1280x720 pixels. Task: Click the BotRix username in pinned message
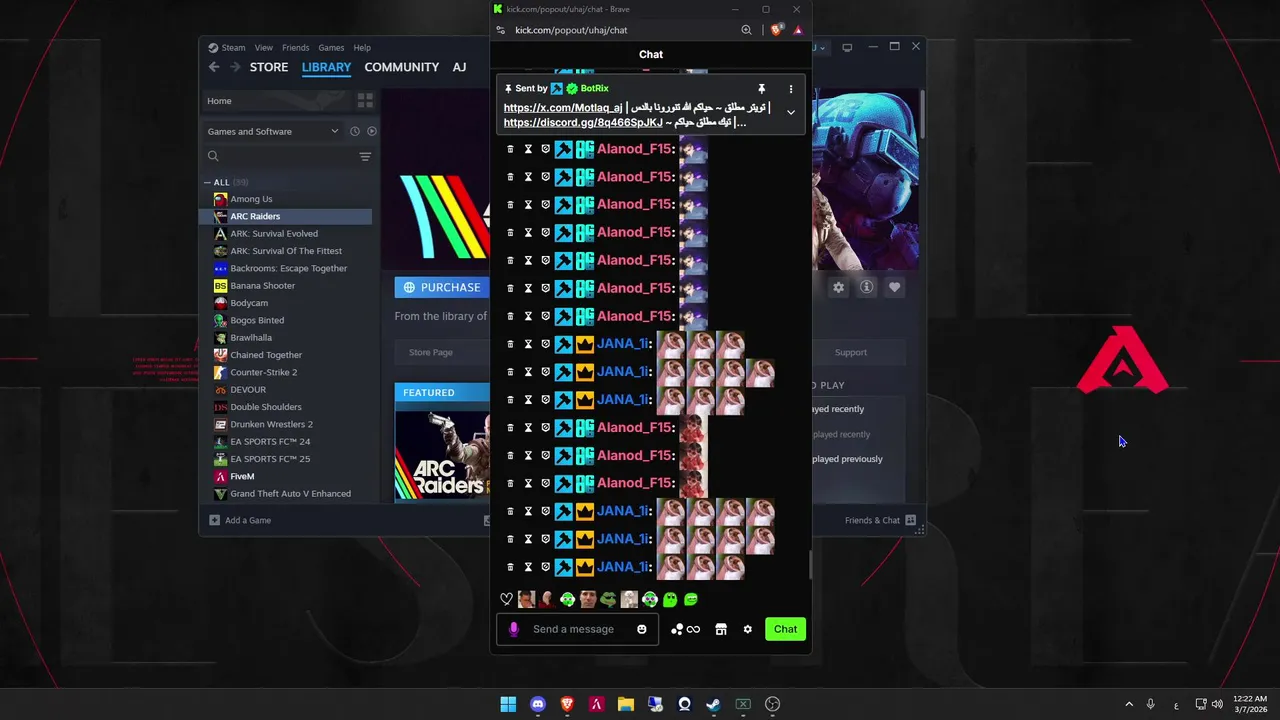(594, 89)
